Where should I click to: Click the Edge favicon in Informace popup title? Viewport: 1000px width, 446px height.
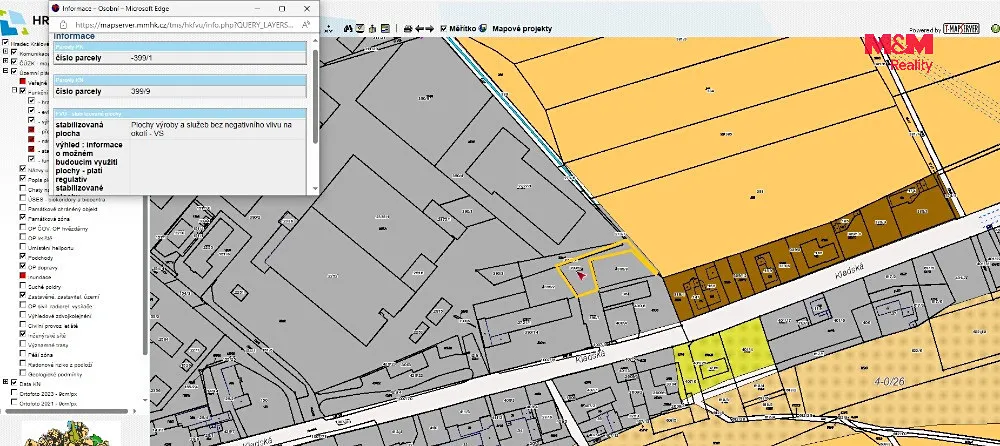pos(55,9)
